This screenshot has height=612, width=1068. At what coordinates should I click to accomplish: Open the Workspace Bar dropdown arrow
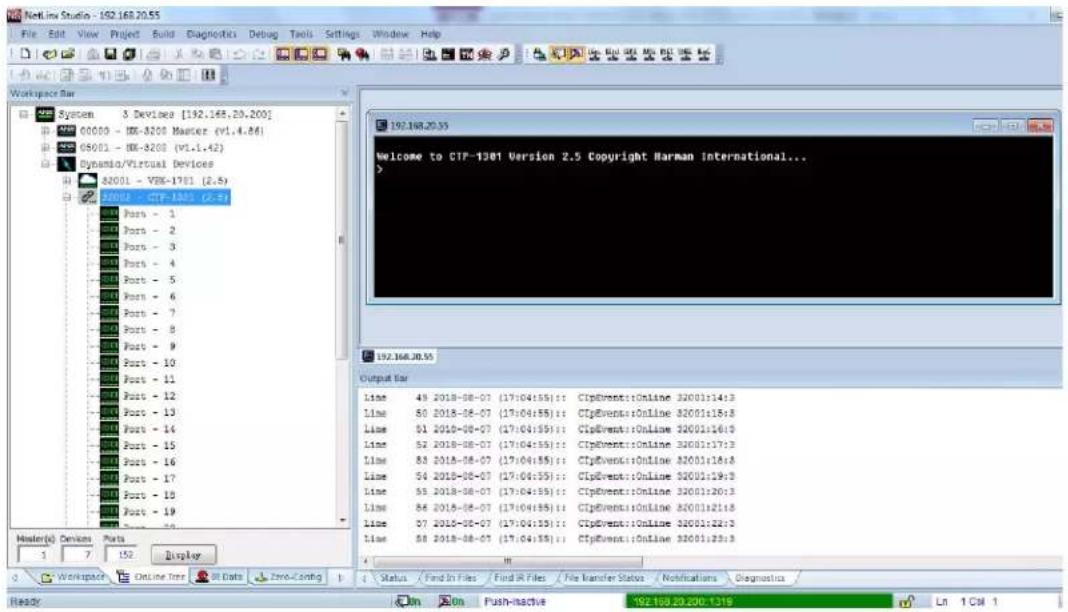point(344,93)
